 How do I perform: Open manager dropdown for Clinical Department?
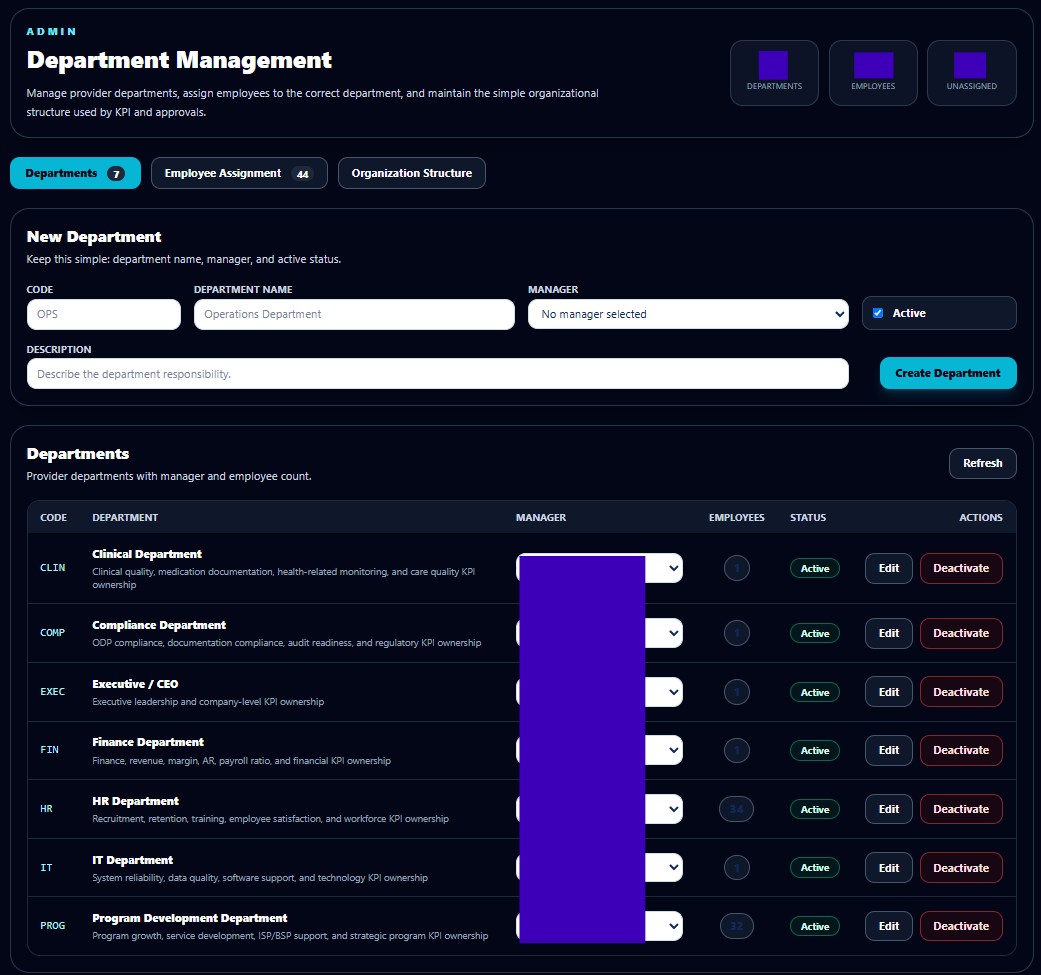(x=600, y=568)
